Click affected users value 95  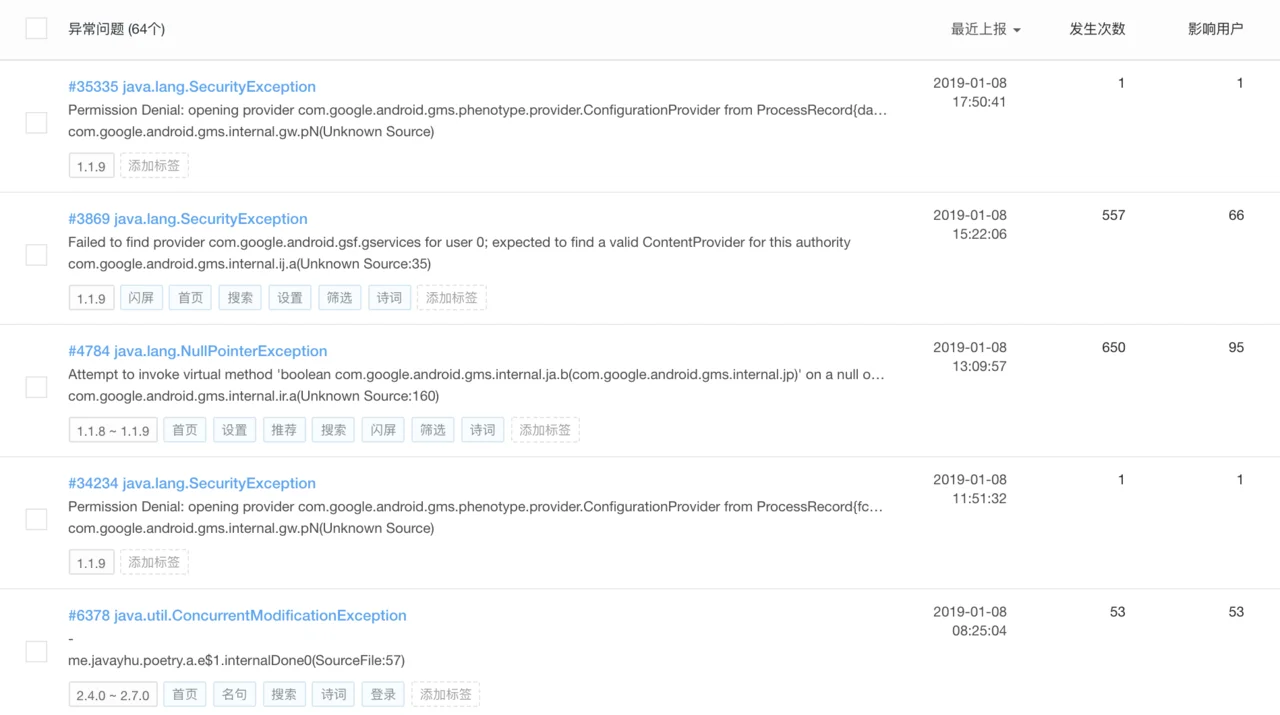(x=1236, y=347)
